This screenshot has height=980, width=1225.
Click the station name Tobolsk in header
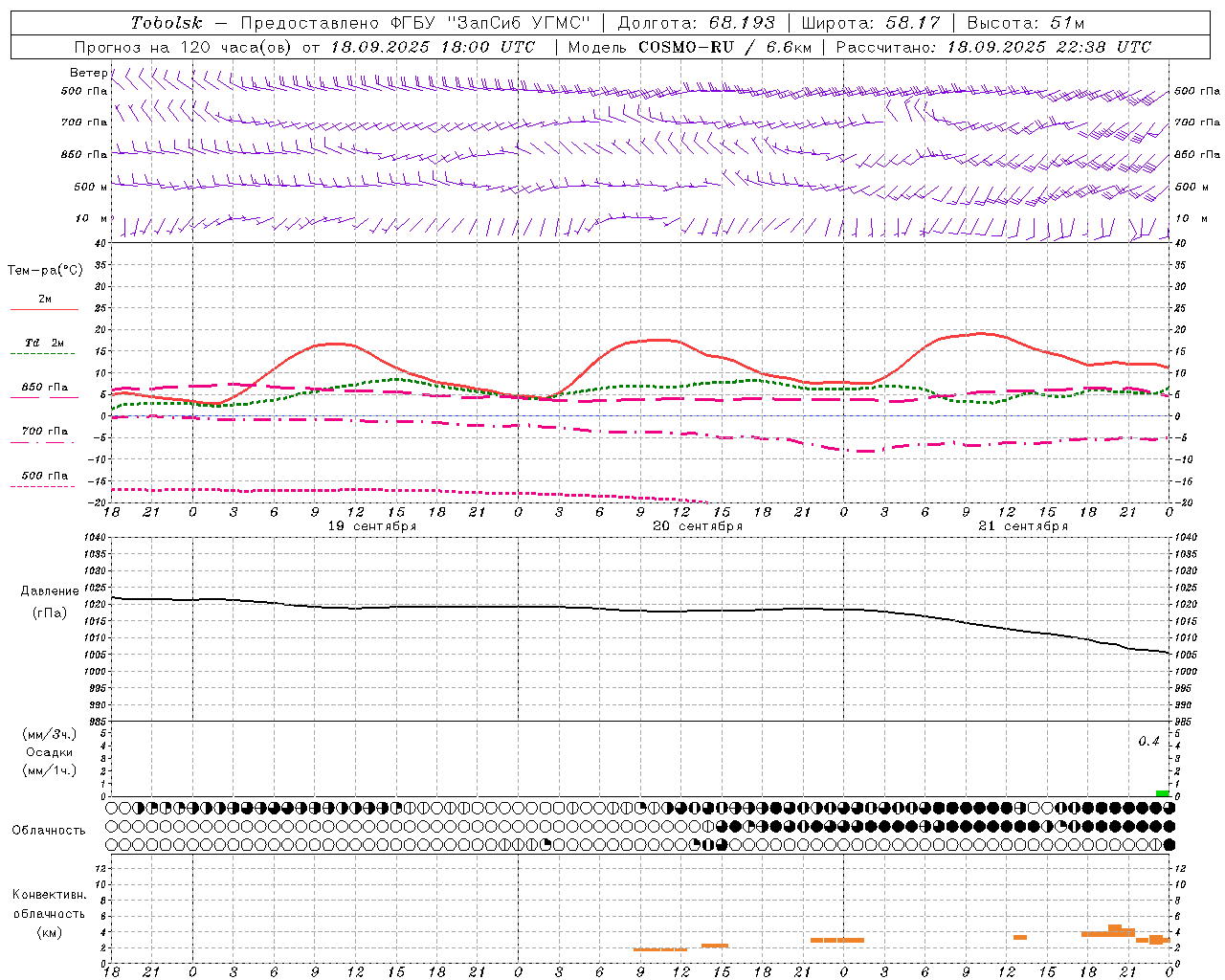pyautogui.click(x=167, y=23)
